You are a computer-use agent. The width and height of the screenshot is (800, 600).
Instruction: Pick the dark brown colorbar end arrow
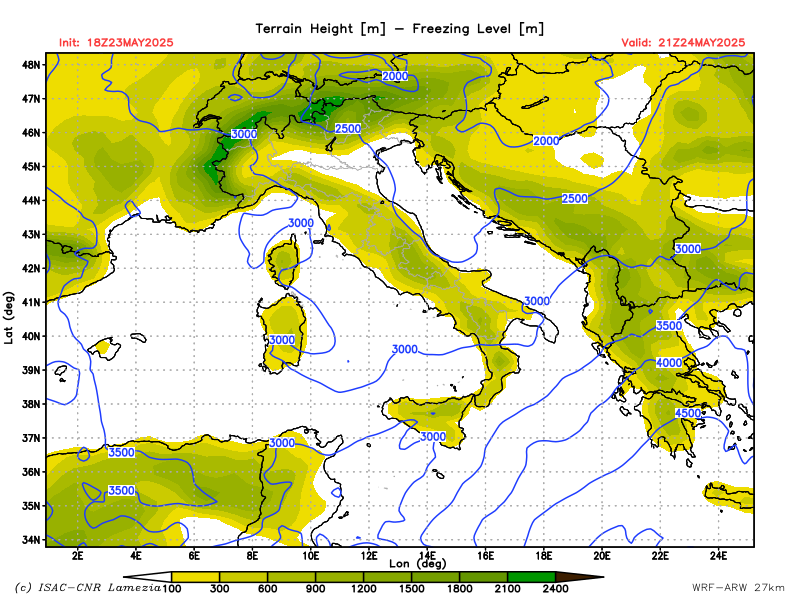click(x=579, y=577)
